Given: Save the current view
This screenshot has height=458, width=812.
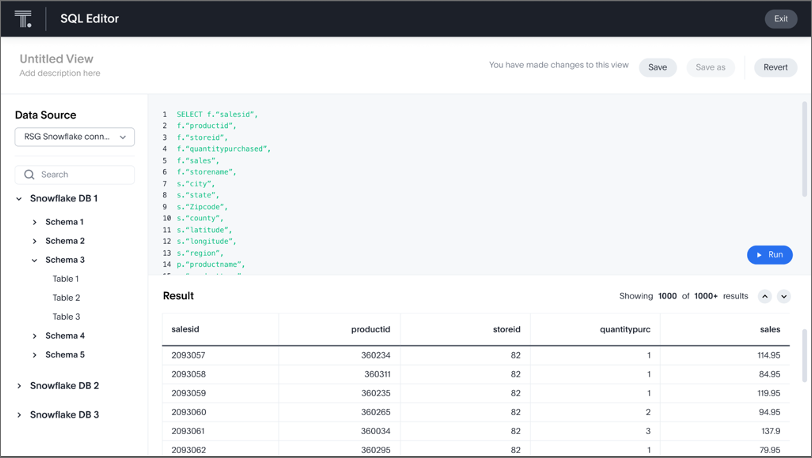Looking at the screenshot, I should [657, 68].
